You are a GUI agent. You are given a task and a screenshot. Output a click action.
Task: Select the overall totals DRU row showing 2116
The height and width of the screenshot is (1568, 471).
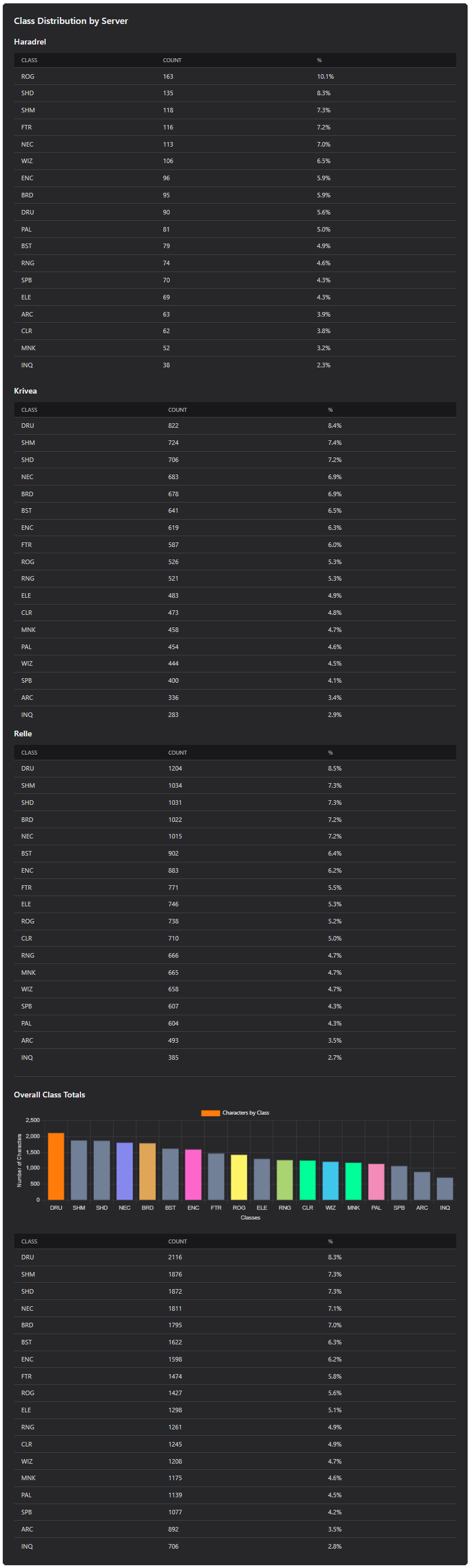coord(235,1257)
